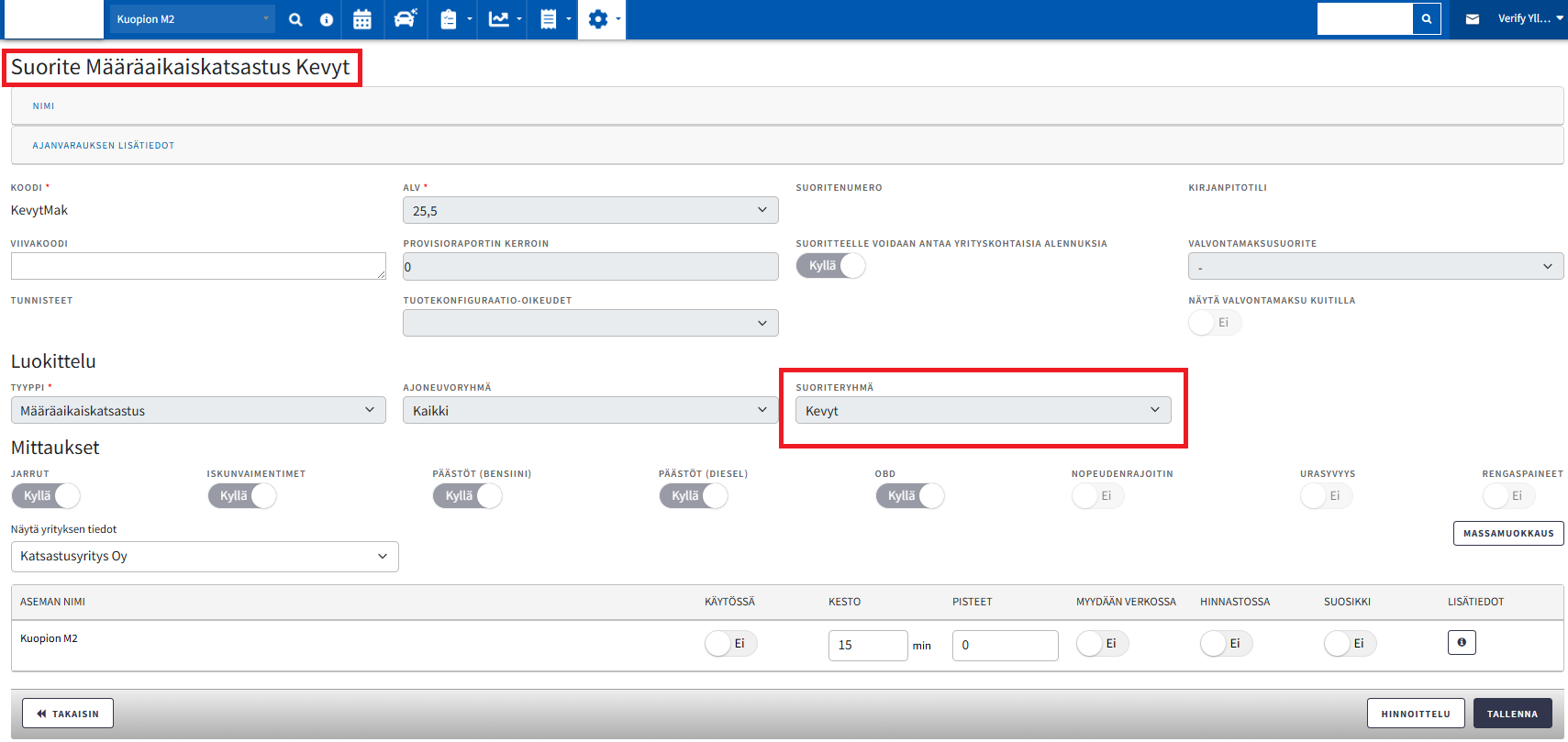Open the receipt list menu icon

click(x=554, y=19)
